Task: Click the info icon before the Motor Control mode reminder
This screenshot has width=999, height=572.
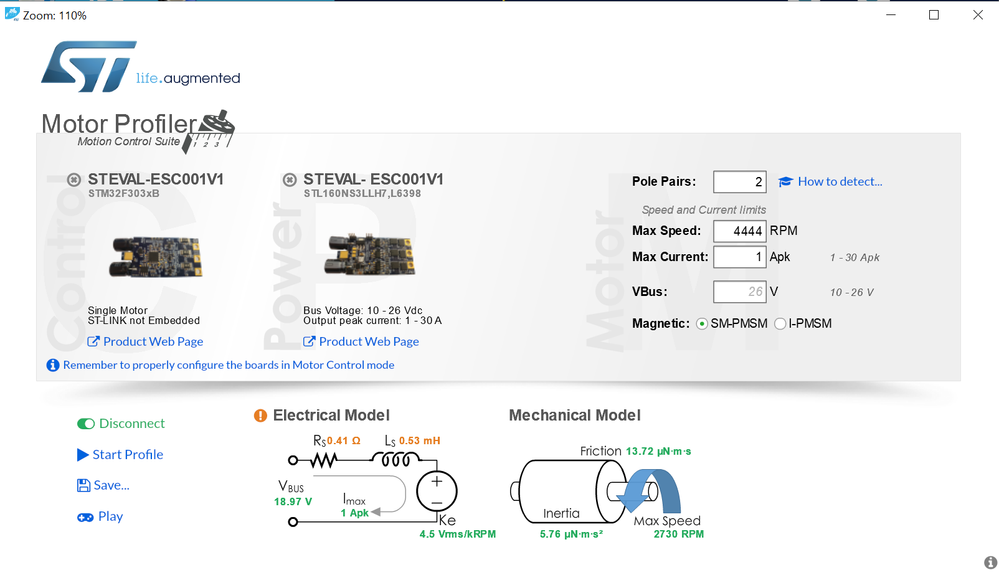Action: coord(53,365)
